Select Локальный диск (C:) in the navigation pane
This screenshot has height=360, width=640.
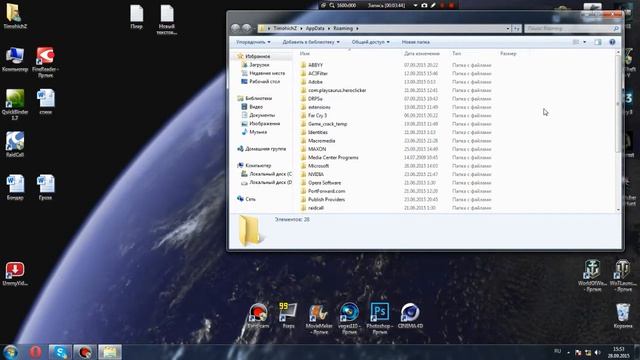tap(270, 174)
